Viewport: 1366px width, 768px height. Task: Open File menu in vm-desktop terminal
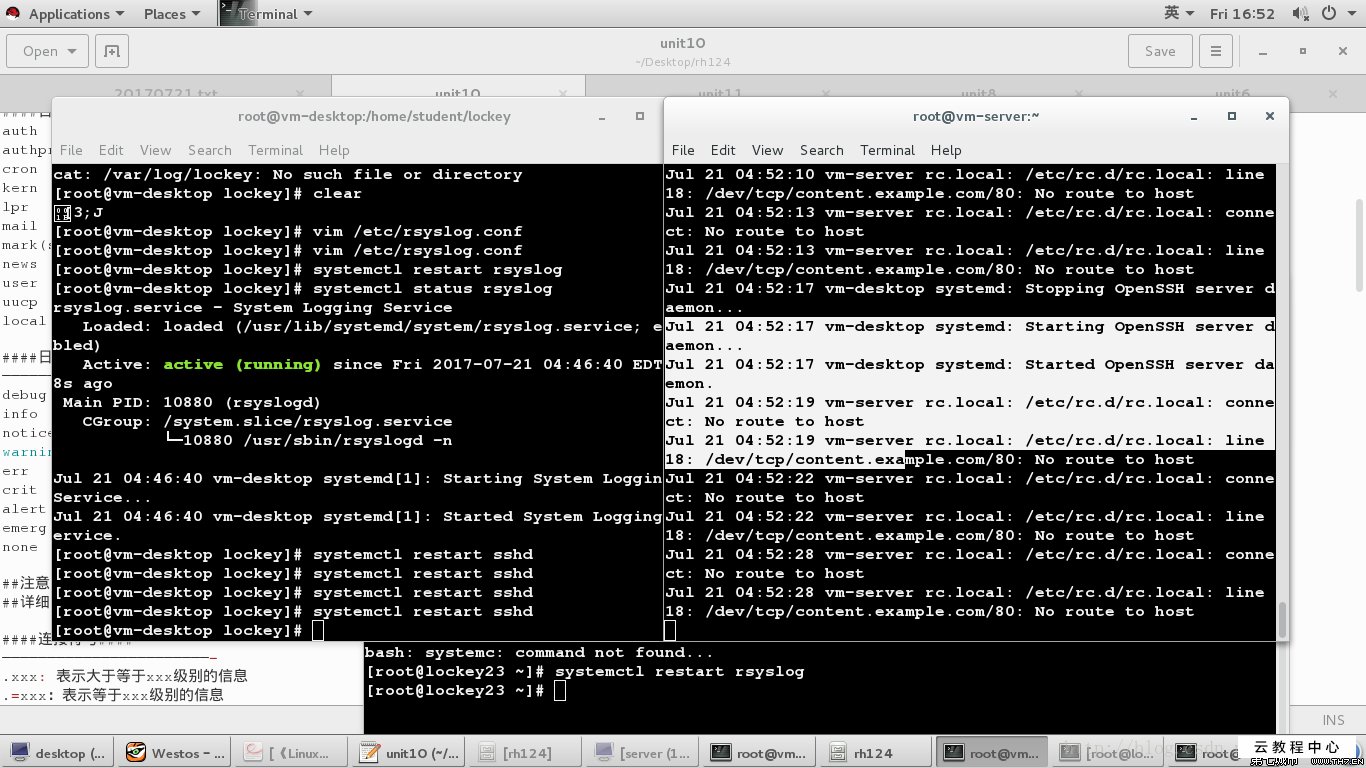pos(71,150)
